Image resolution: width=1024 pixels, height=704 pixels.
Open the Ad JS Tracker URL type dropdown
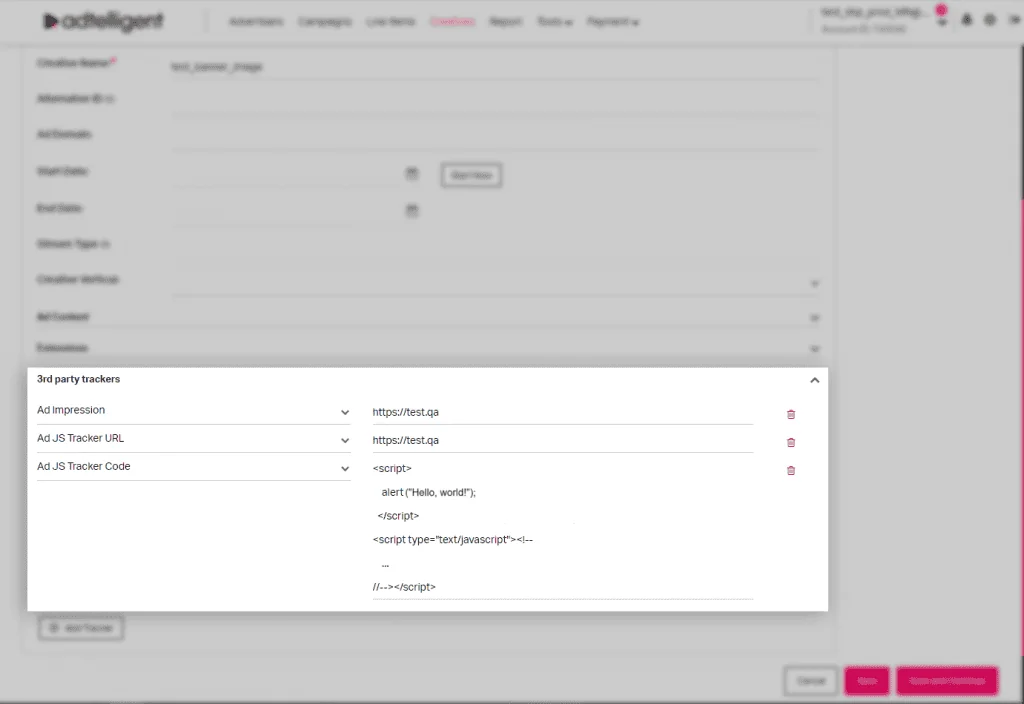(193, 439)
